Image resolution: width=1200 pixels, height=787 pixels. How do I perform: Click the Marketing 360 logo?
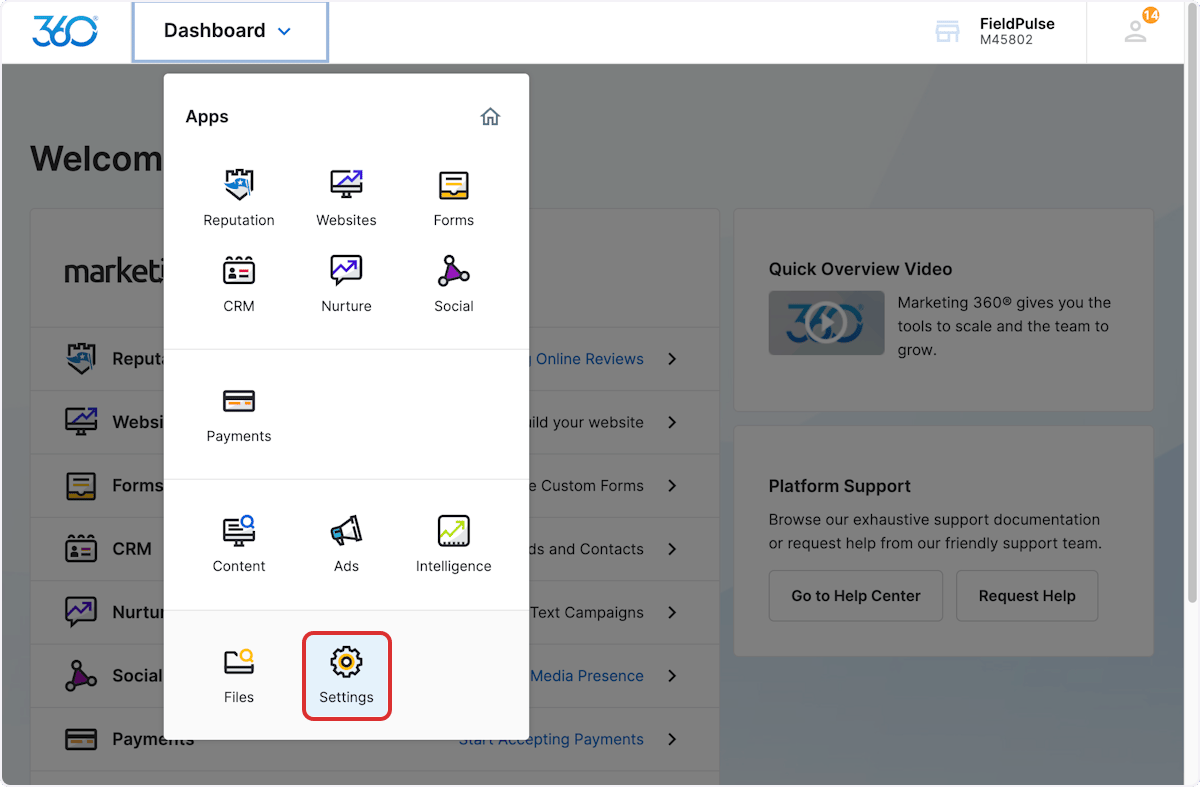point(65,31)
